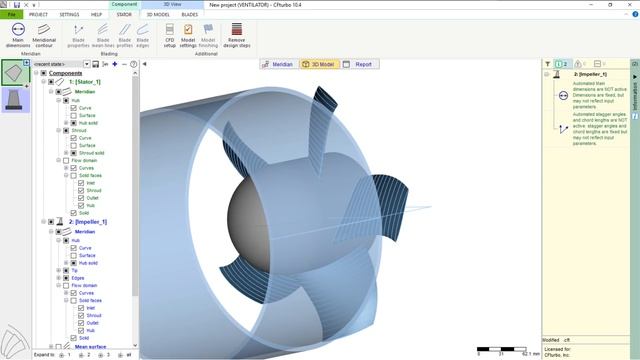Switch to Meridian view button
Viewport: 640px width, 360px height.
pos(278,64)
